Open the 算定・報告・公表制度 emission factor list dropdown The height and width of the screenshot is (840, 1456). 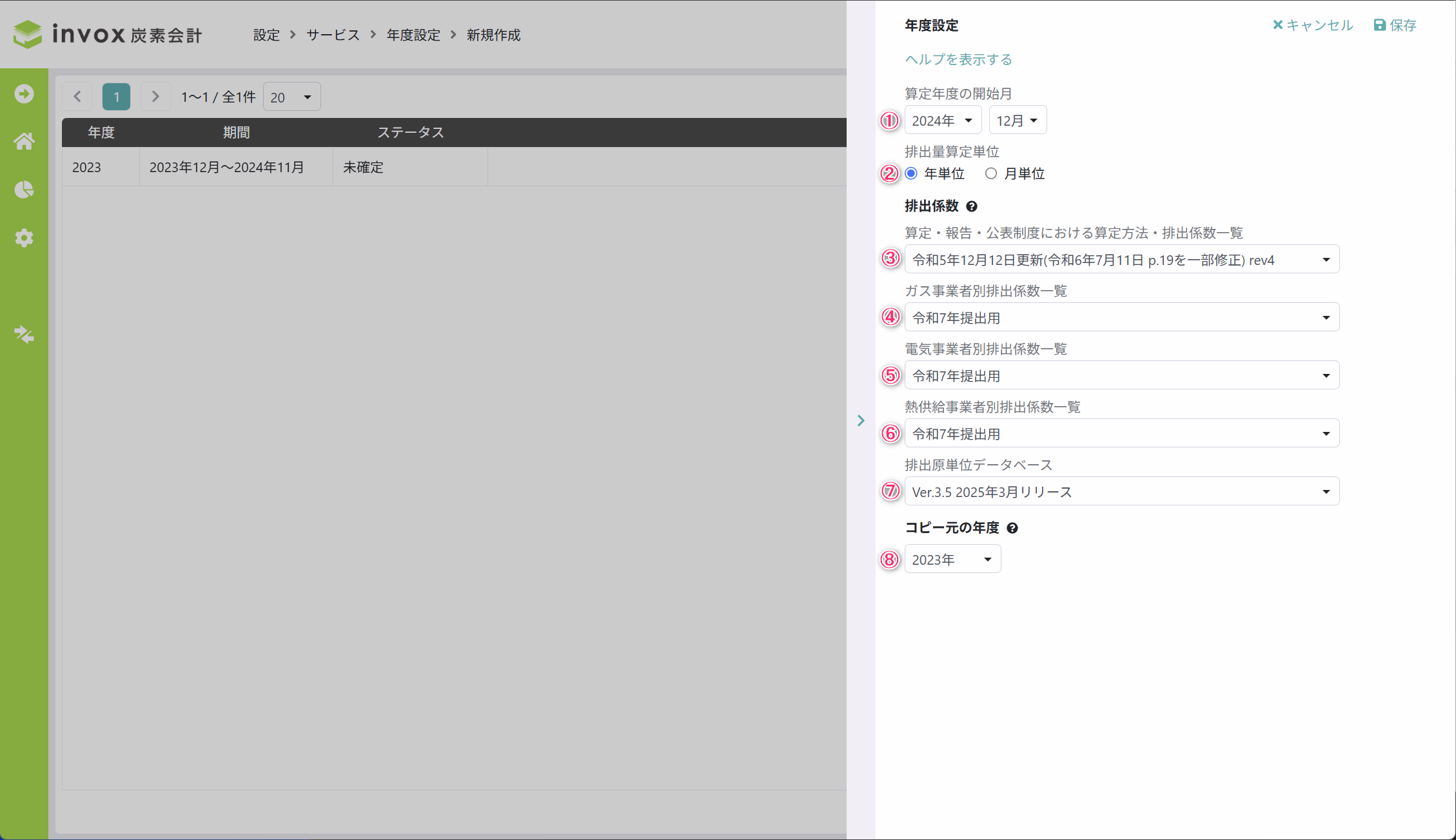coord(1122,259)
